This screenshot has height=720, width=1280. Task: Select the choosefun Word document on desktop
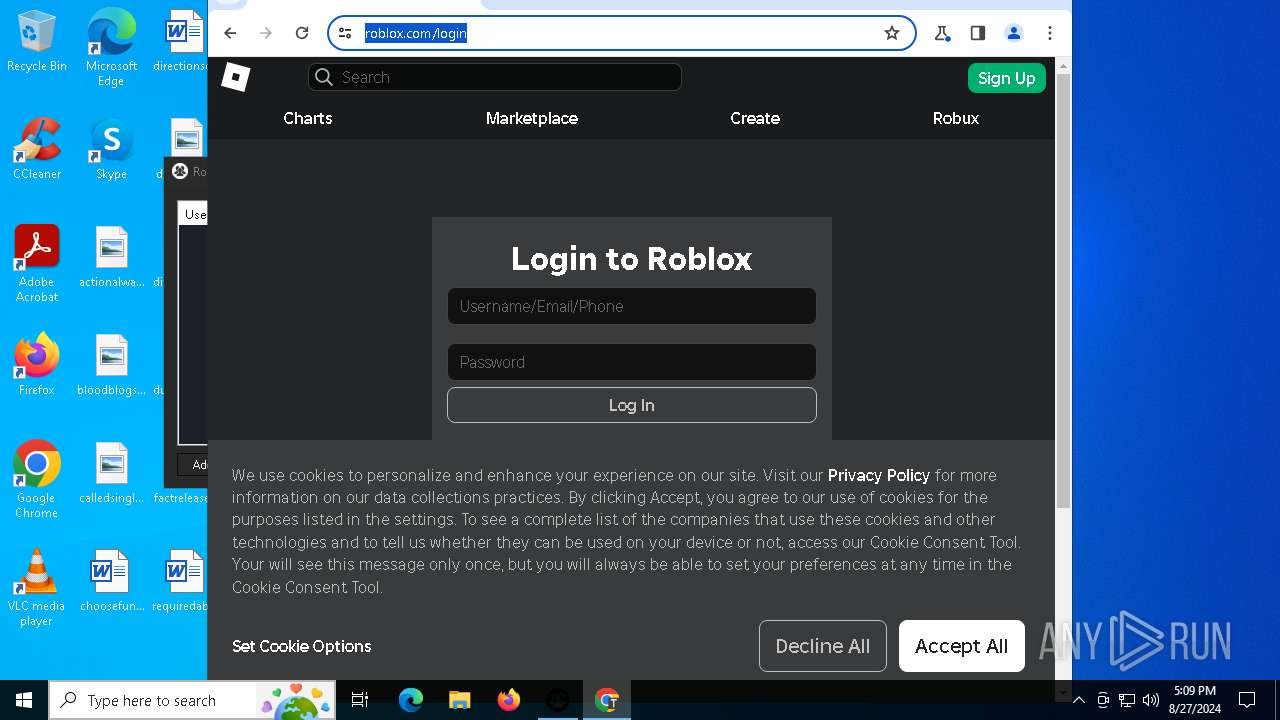[x=111, y=581]
